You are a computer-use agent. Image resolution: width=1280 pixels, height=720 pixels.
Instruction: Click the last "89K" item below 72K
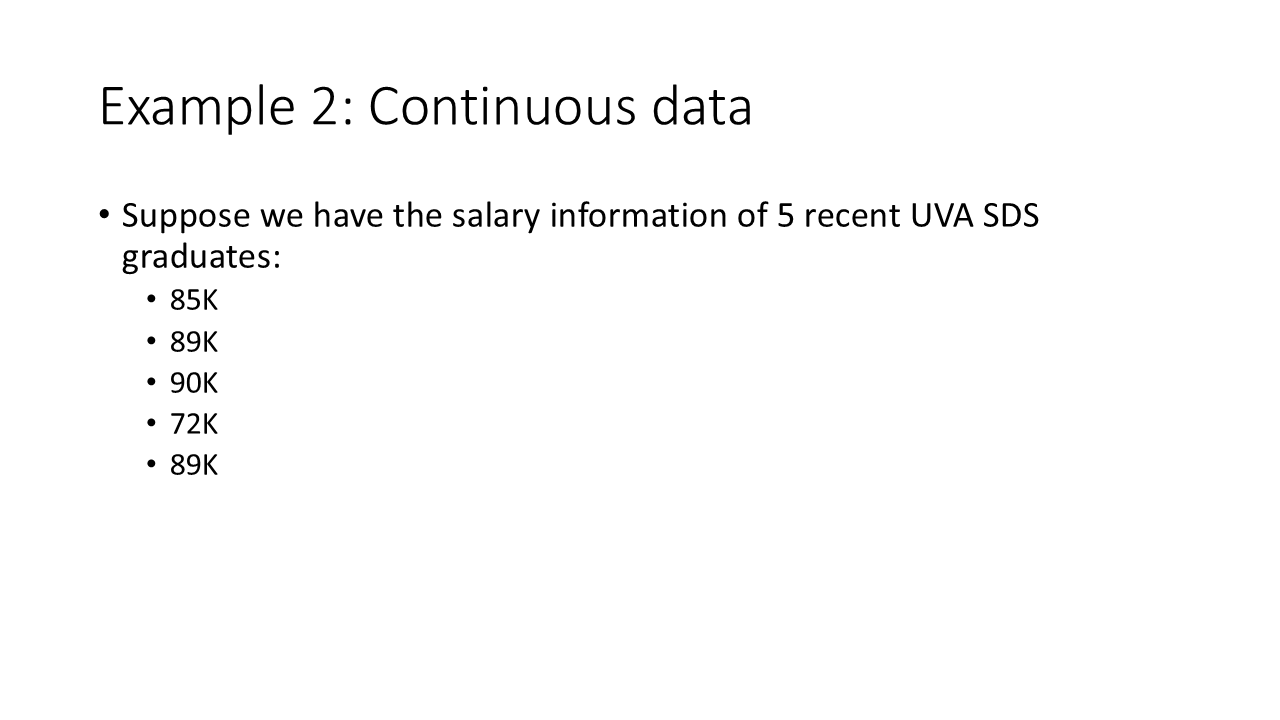coord(194,465)
